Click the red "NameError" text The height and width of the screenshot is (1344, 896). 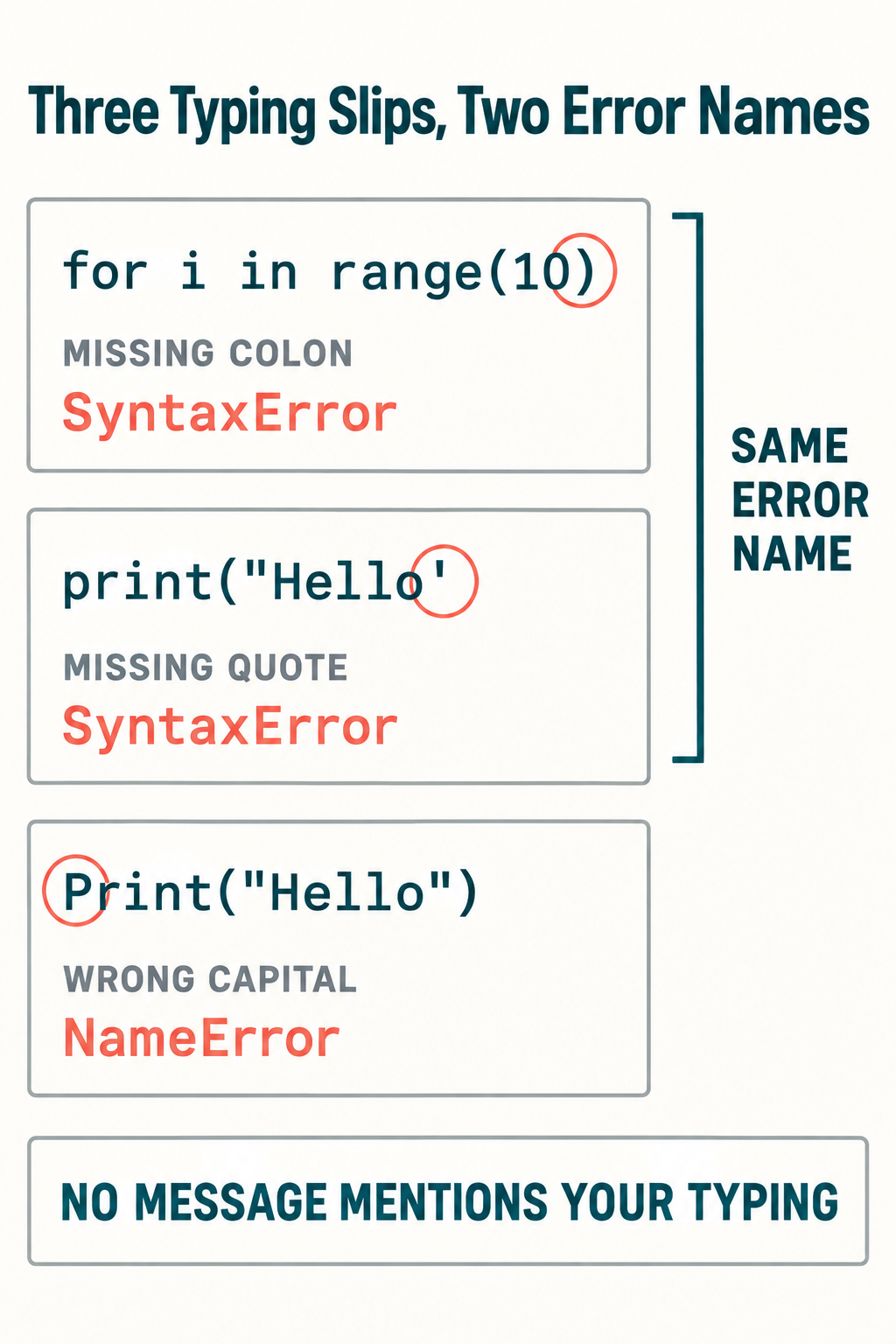pyautogui.click(x=201, y=1039)
